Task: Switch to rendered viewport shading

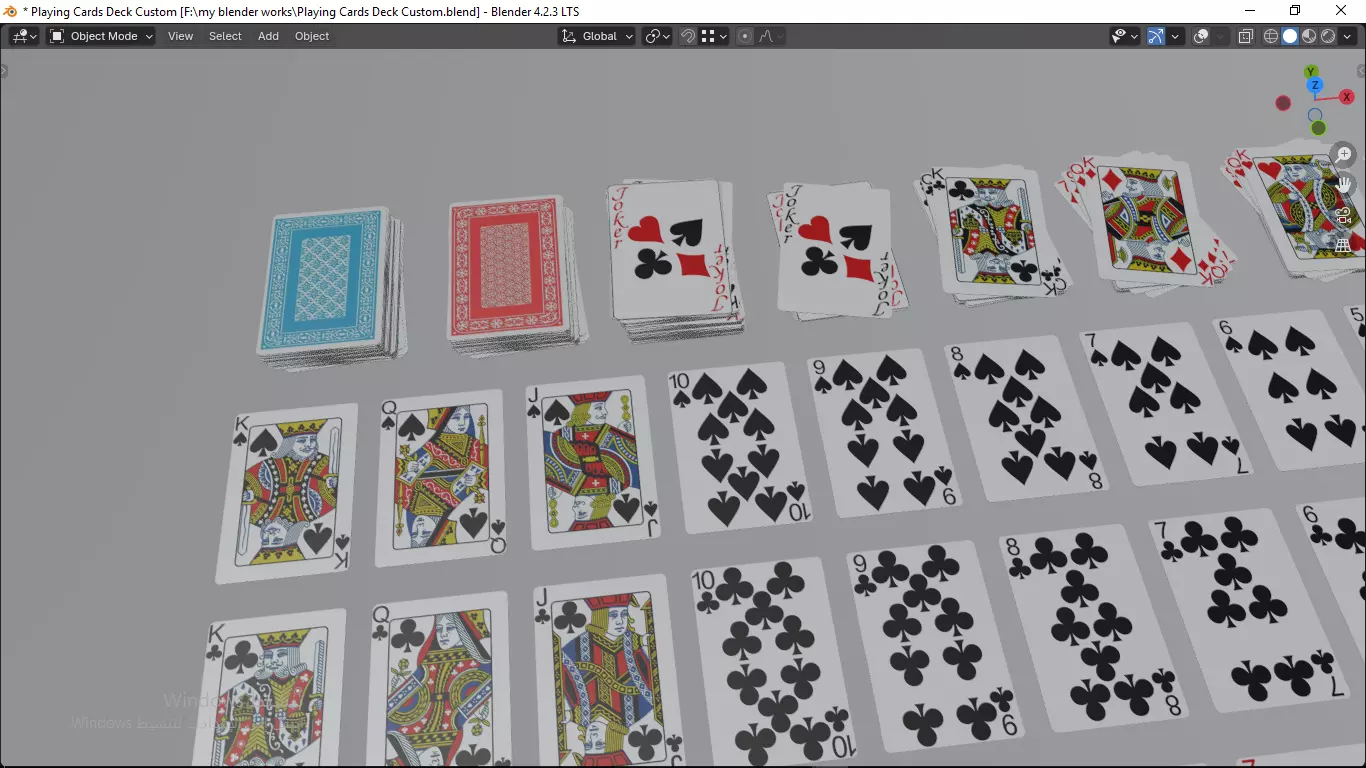Action: coord(1328,36)
